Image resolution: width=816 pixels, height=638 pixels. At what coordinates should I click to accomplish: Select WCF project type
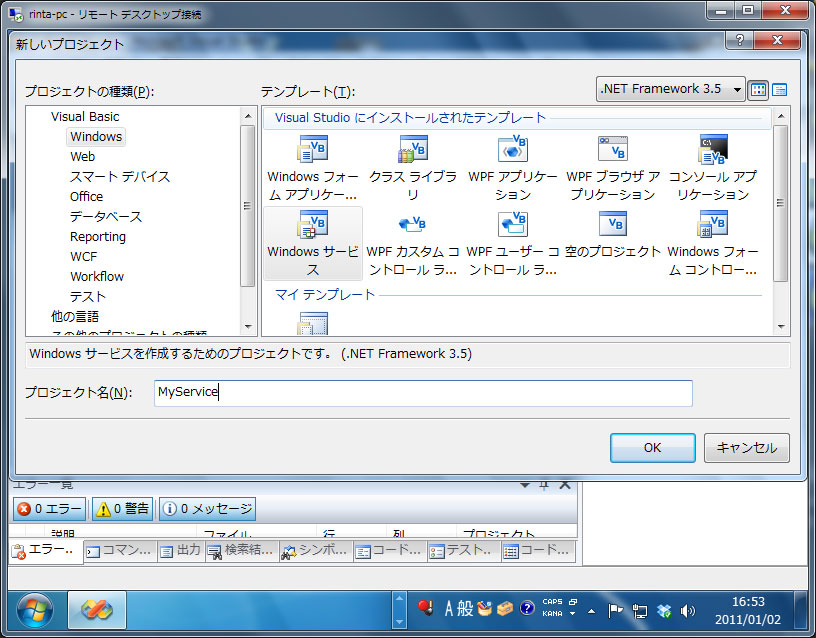pyautogui.click(x=83, y=257)
